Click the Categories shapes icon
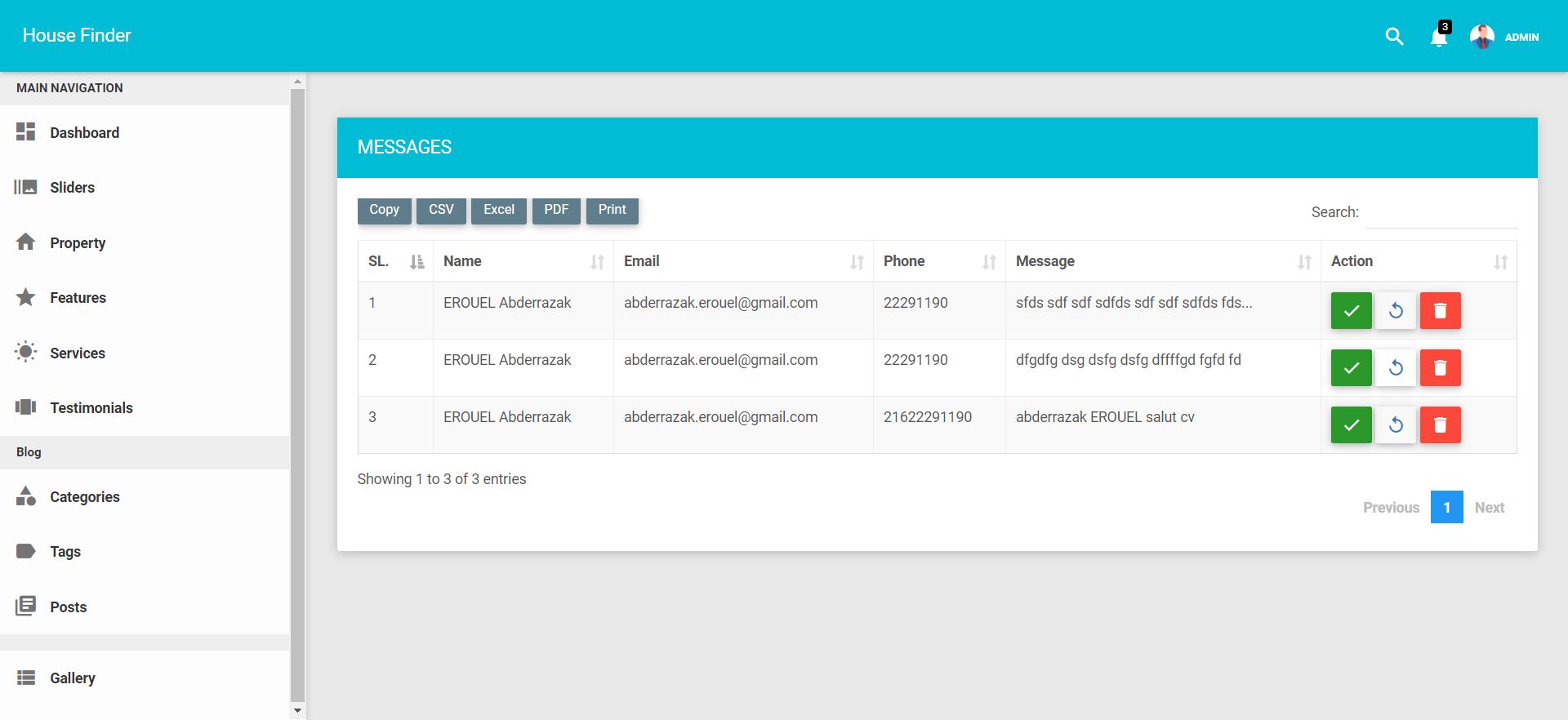 click(26, 496)
